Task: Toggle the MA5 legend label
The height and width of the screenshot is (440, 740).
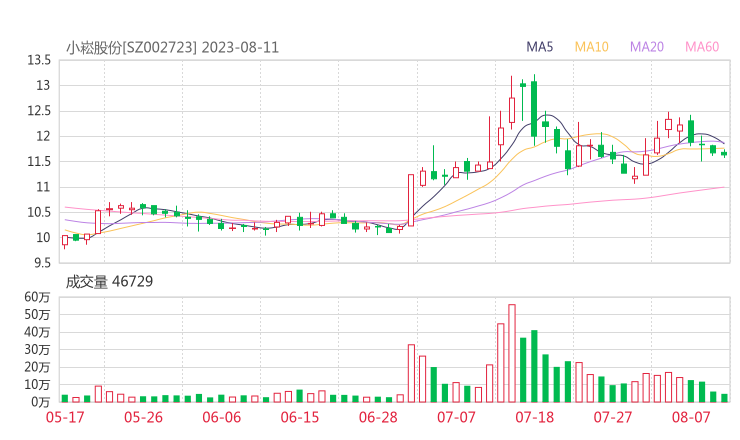Action: point(540,47)
